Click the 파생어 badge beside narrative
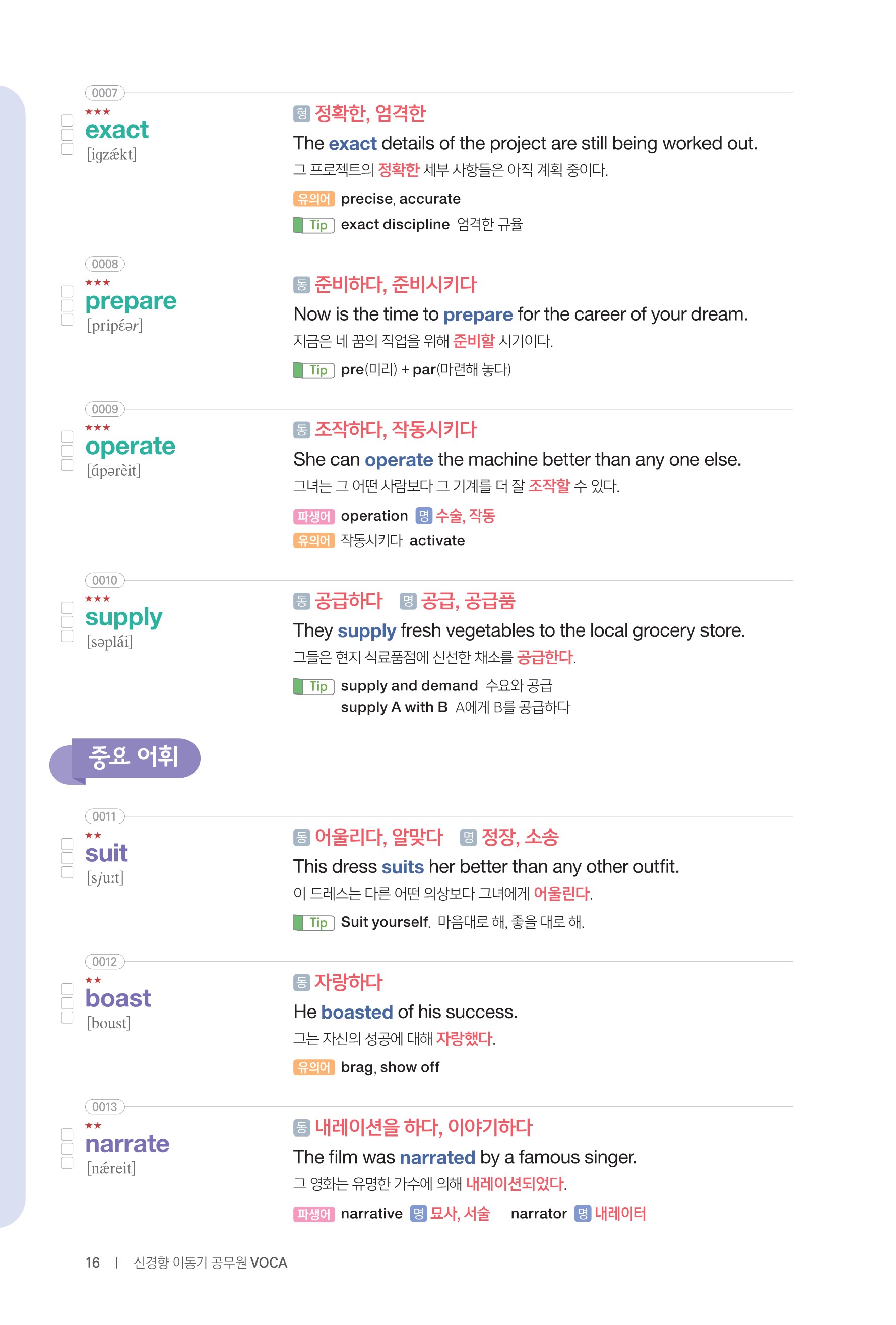Screen dimensions: 896x1325 point(313,1214)
